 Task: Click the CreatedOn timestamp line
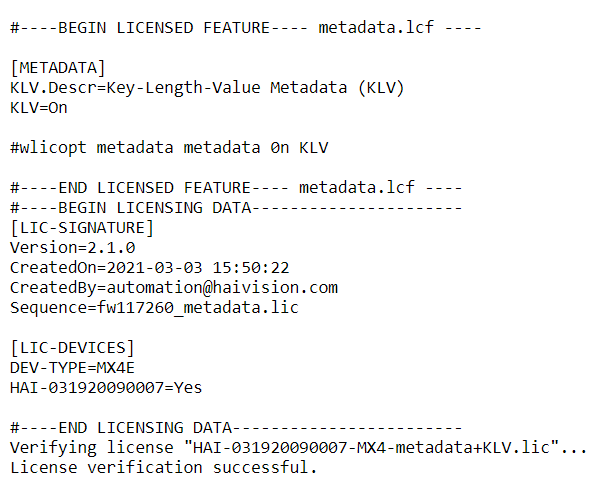(x=150, y=268)
